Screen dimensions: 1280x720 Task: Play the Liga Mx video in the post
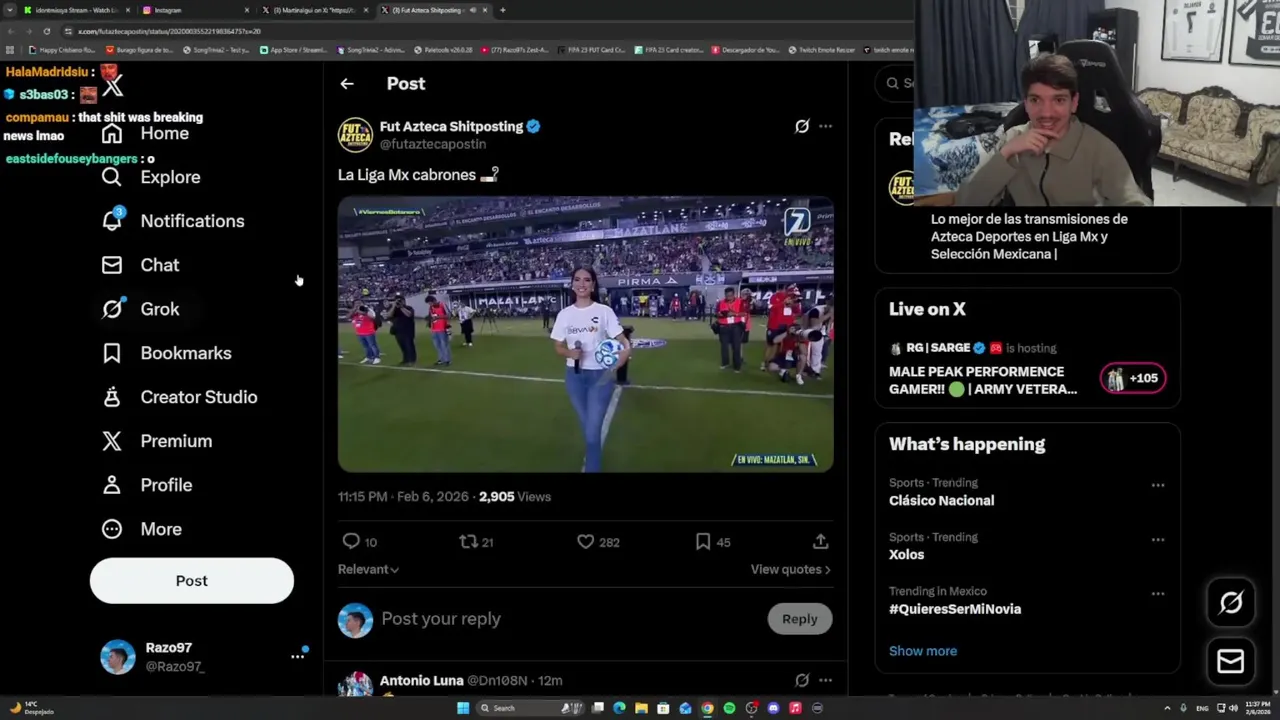[585, 334]
